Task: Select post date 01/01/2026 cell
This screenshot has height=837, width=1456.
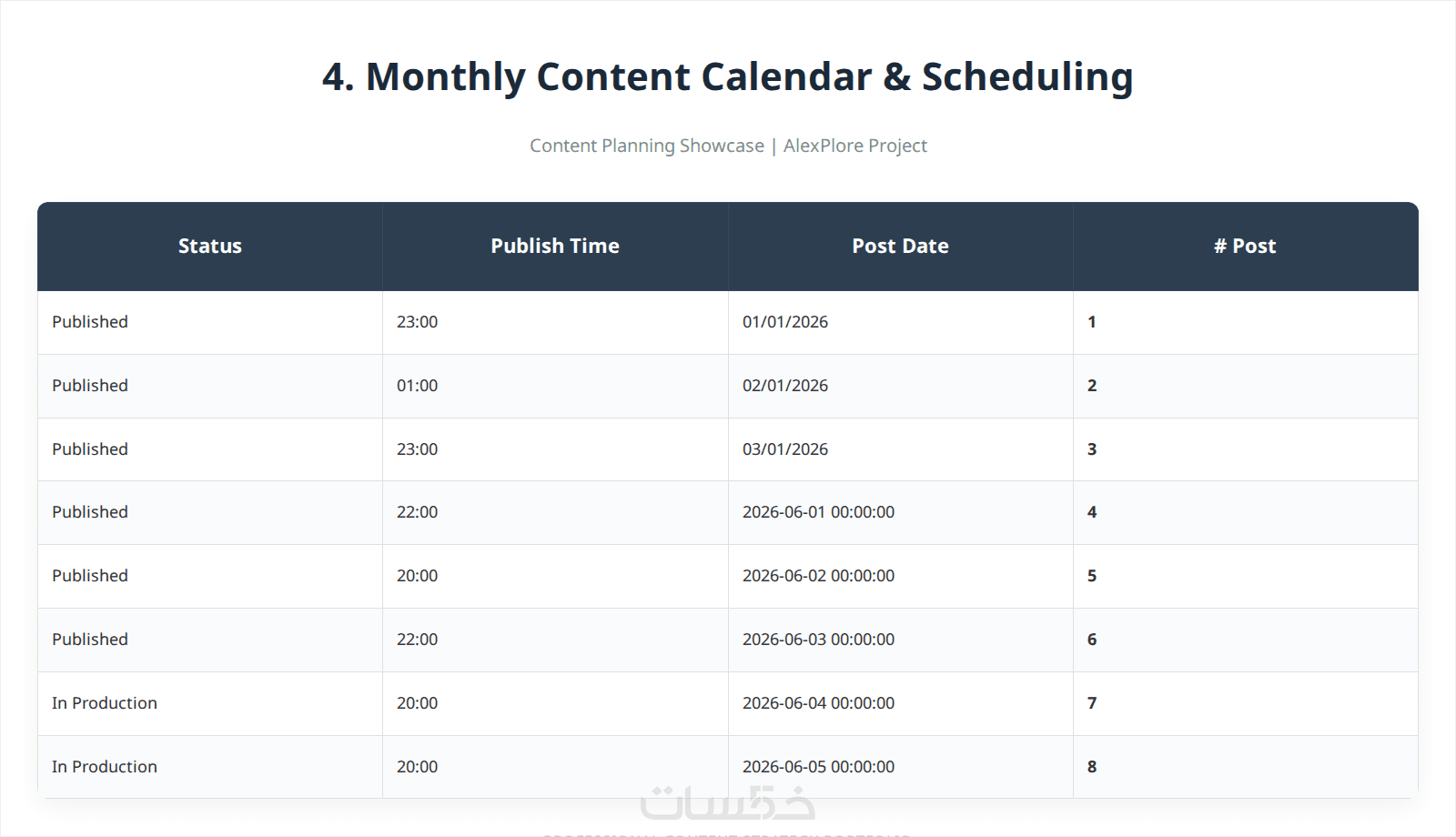Action: click(900, 322)
